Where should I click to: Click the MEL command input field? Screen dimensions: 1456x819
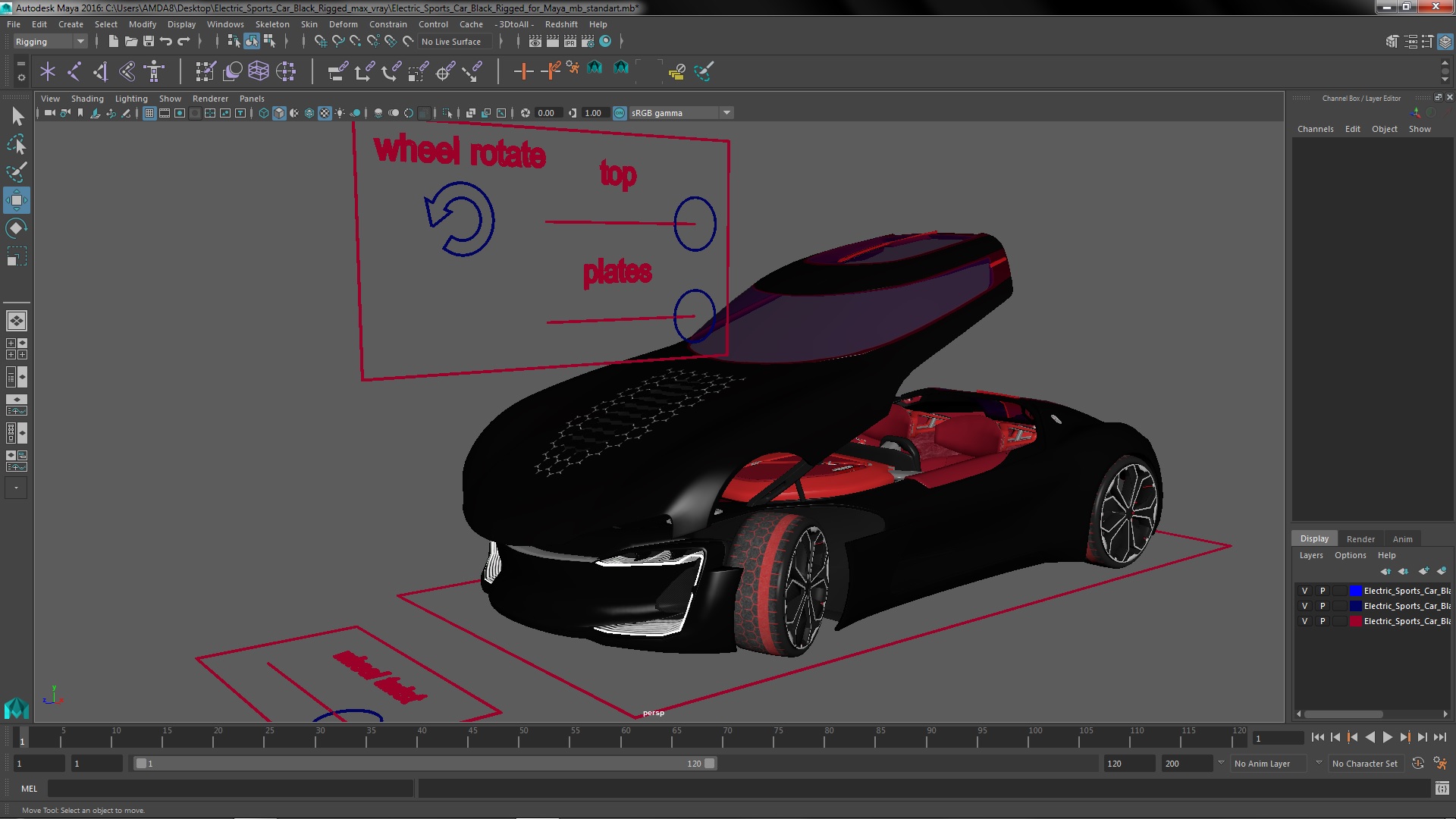(230, 789)
